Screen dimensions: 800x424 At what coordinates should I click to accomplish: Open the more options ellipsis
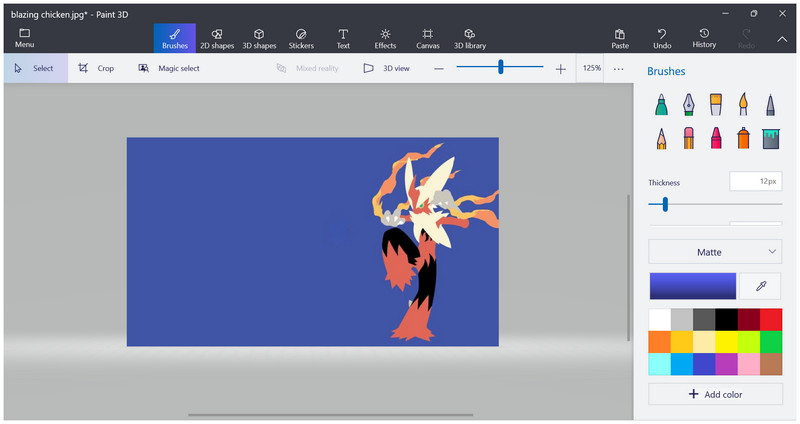(x=618, y=68)
